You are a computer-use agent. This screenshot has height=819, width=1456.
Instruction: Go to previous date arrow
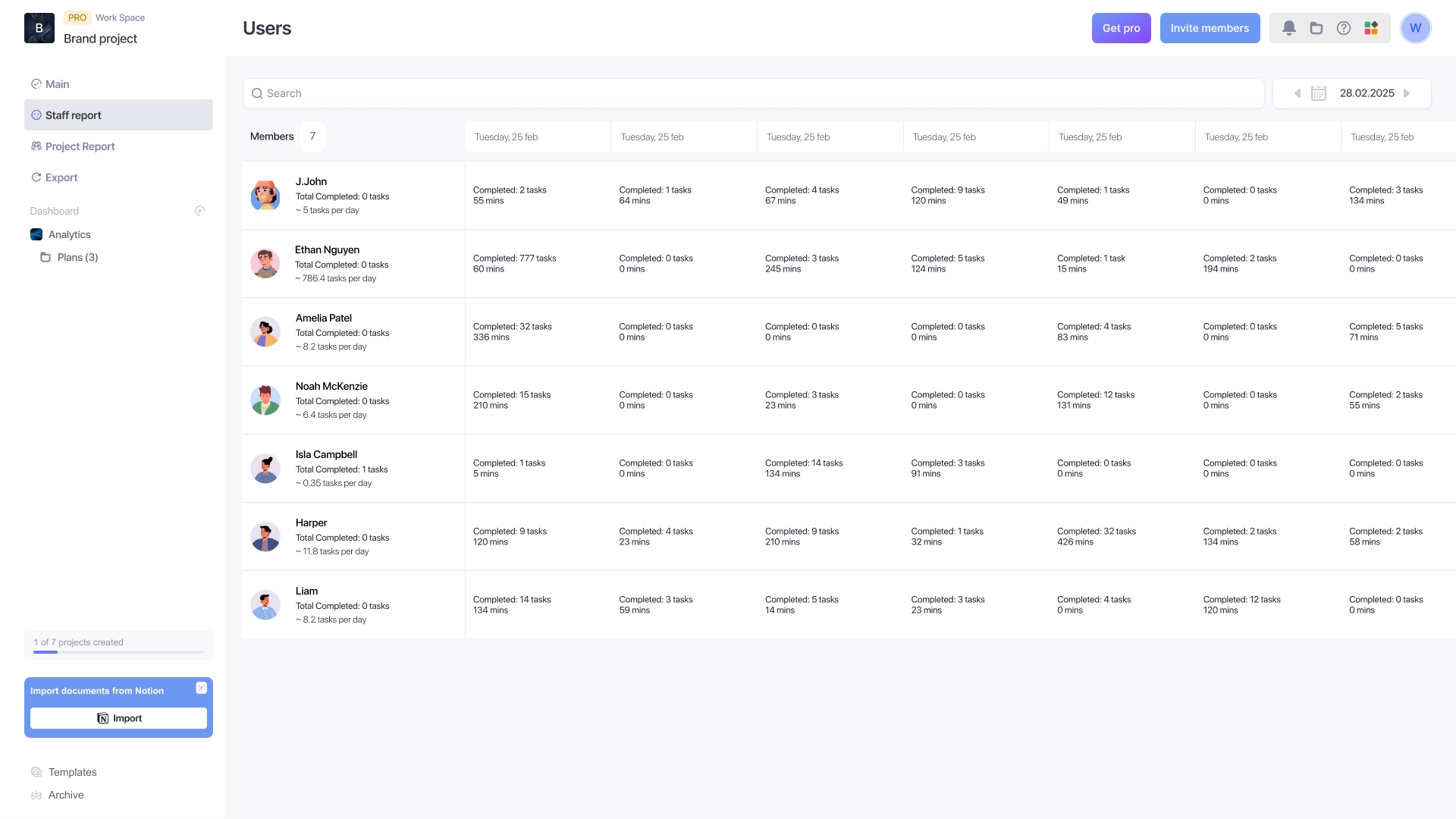coord(1297,93)
